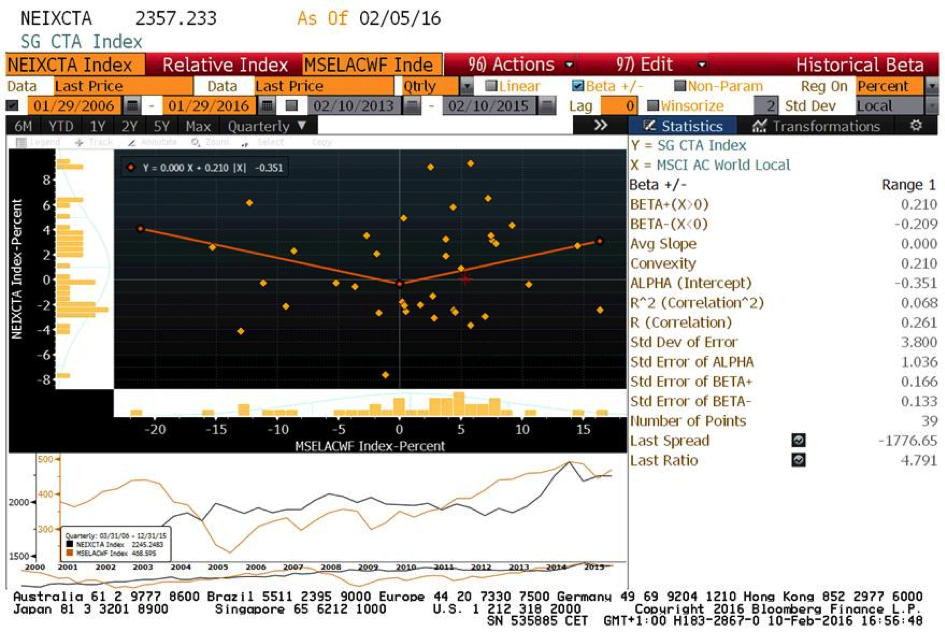
Task: Select the Max time range
Action: coord(198,126)
